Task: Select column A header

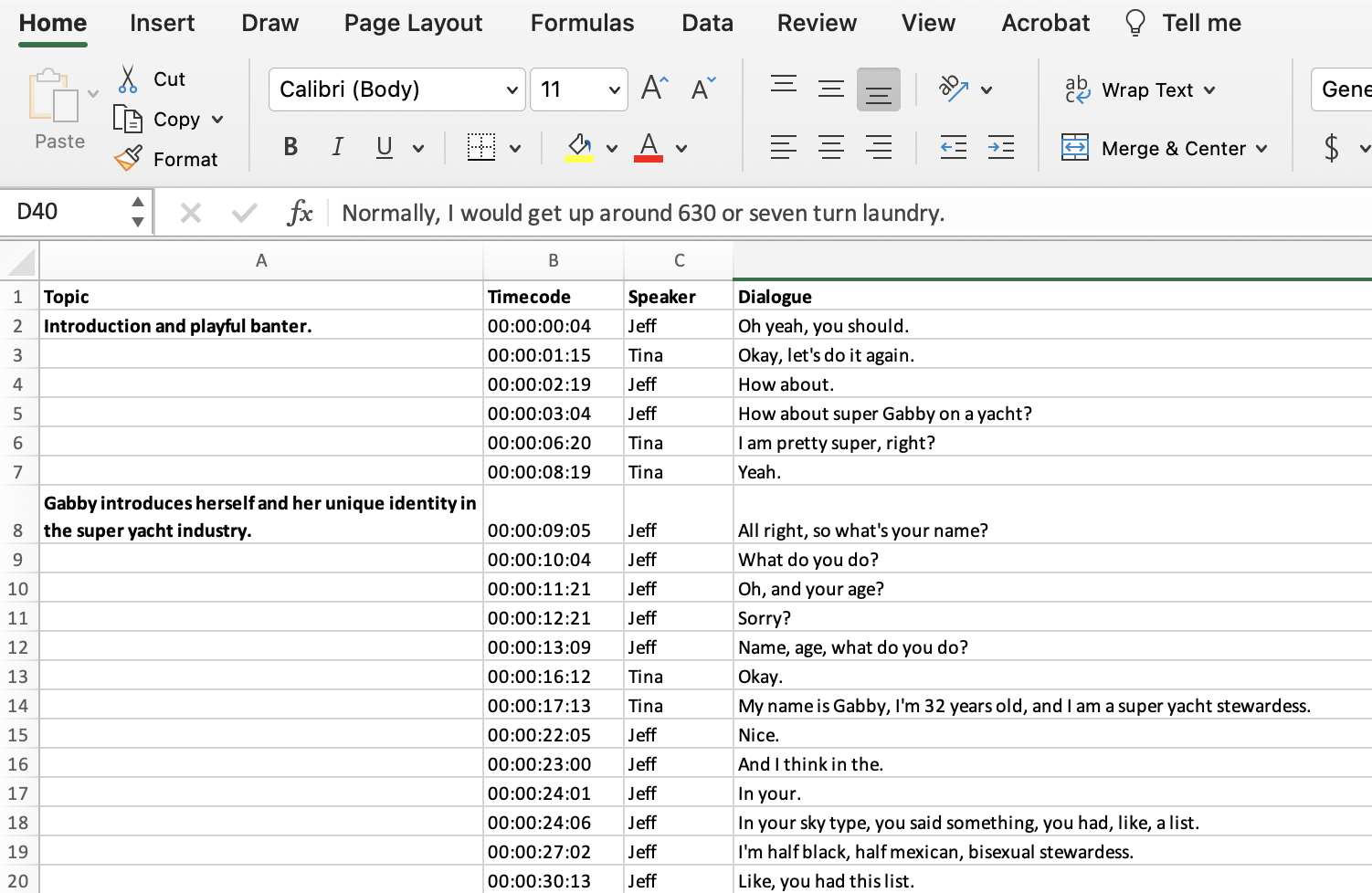Action: click(261, 261)
